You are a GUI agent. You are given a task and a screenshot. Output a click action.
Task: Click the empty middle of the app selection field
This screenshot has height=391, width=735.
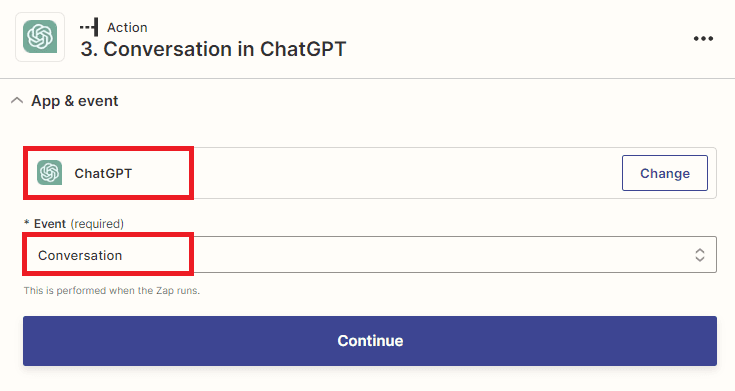tap(407, 173)
